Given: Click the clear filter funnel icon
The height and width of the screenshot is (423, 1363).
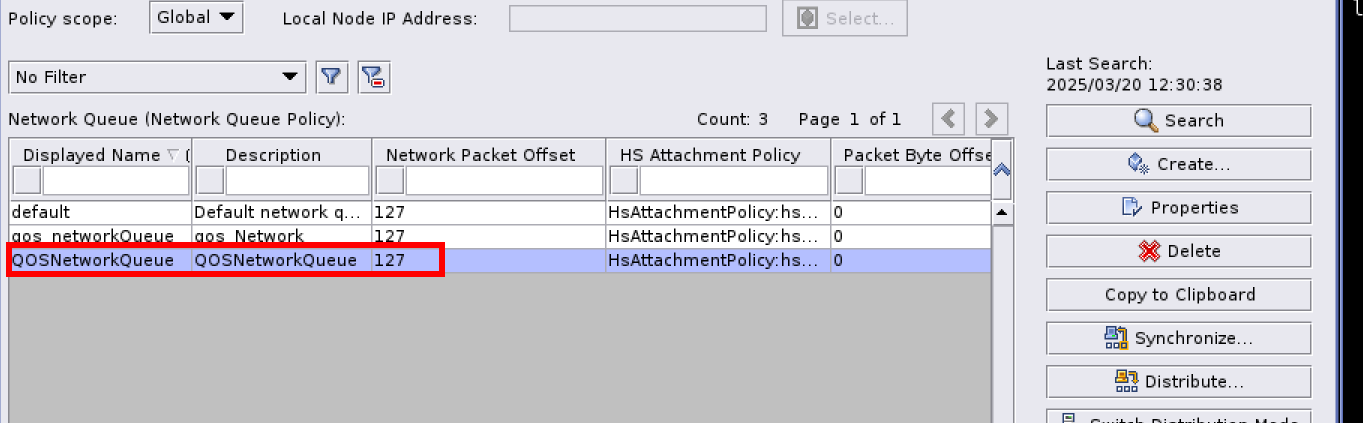Looking at the screenshot, I should [x=374, y=77].
